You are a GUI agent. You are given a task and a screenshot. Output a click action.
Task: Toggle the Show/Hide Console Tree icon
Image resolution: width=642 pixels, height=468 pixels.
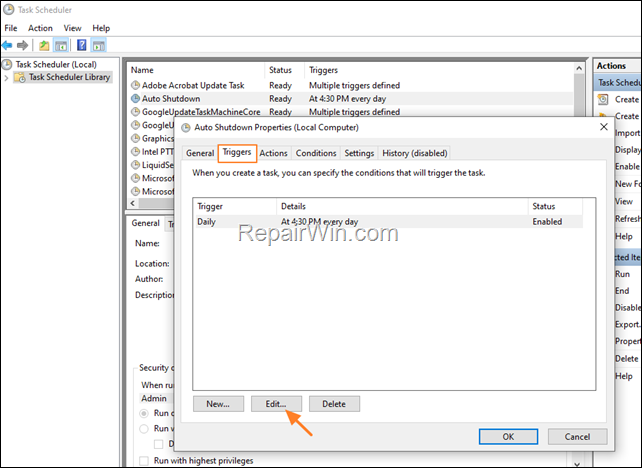pos(61,45)
